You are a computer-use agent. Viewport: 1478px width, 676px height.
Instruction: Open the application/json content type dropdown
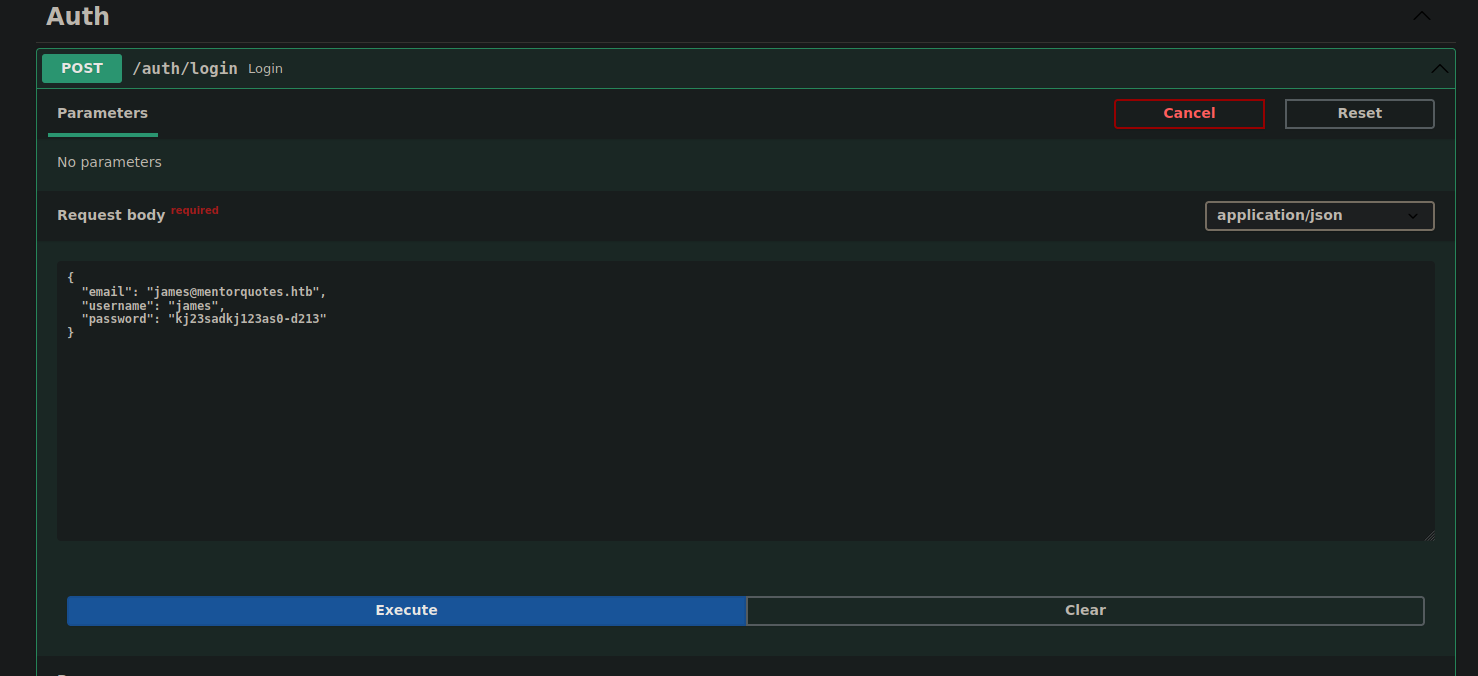[1319, 216]
